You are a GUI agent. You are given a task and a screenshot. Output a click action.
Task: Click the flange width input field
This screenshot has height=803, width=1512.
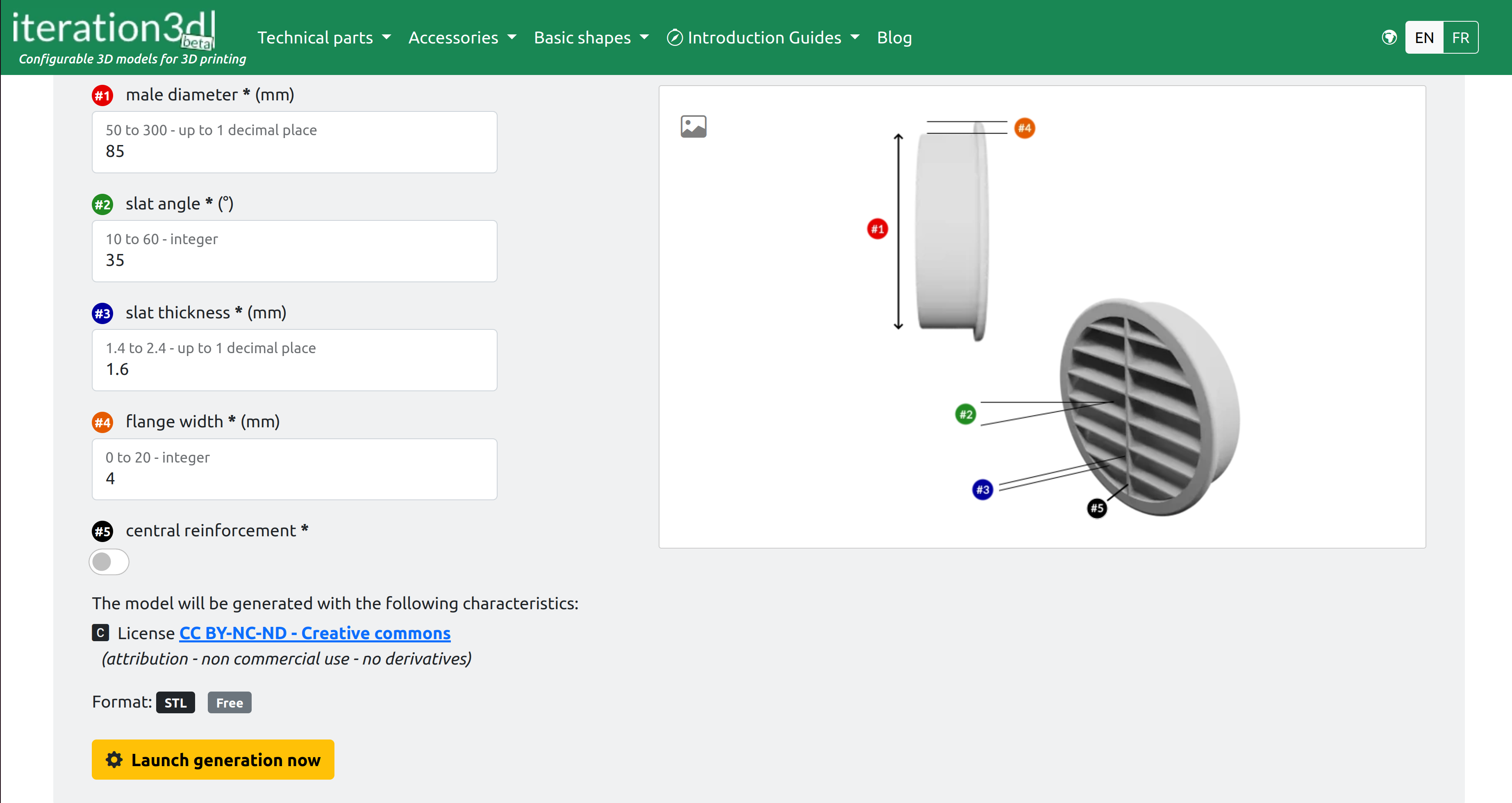294,469
